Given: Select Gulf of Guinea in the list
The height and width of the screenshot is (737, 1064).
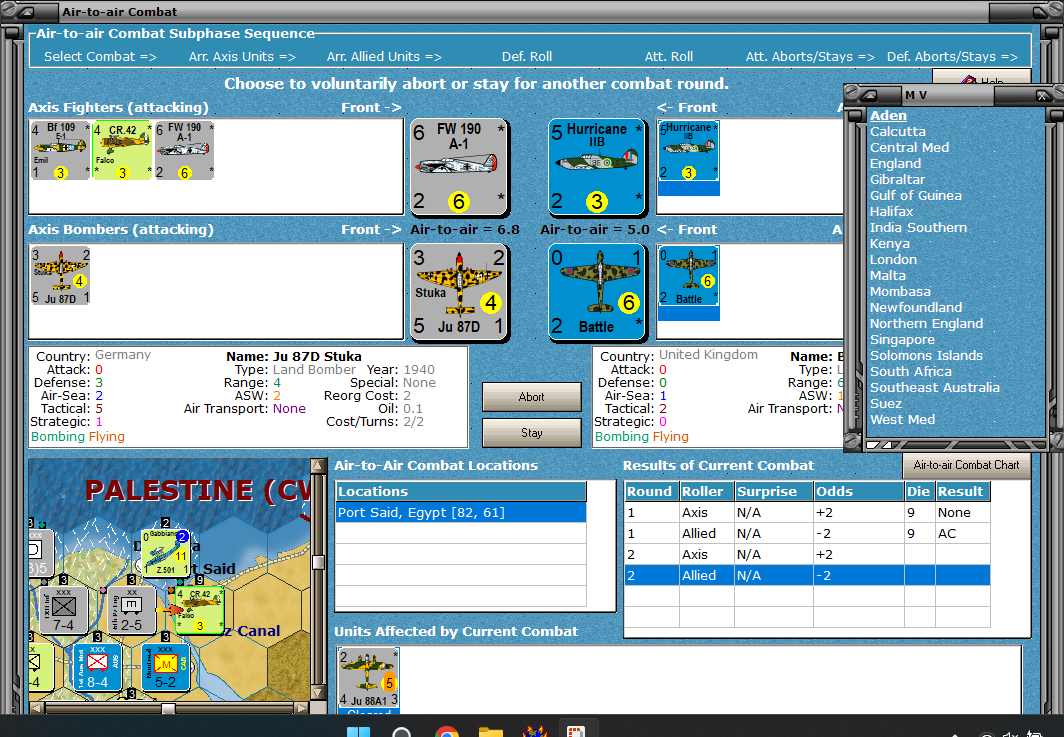Looking at the screenshot, I should [x=915, y=195].
